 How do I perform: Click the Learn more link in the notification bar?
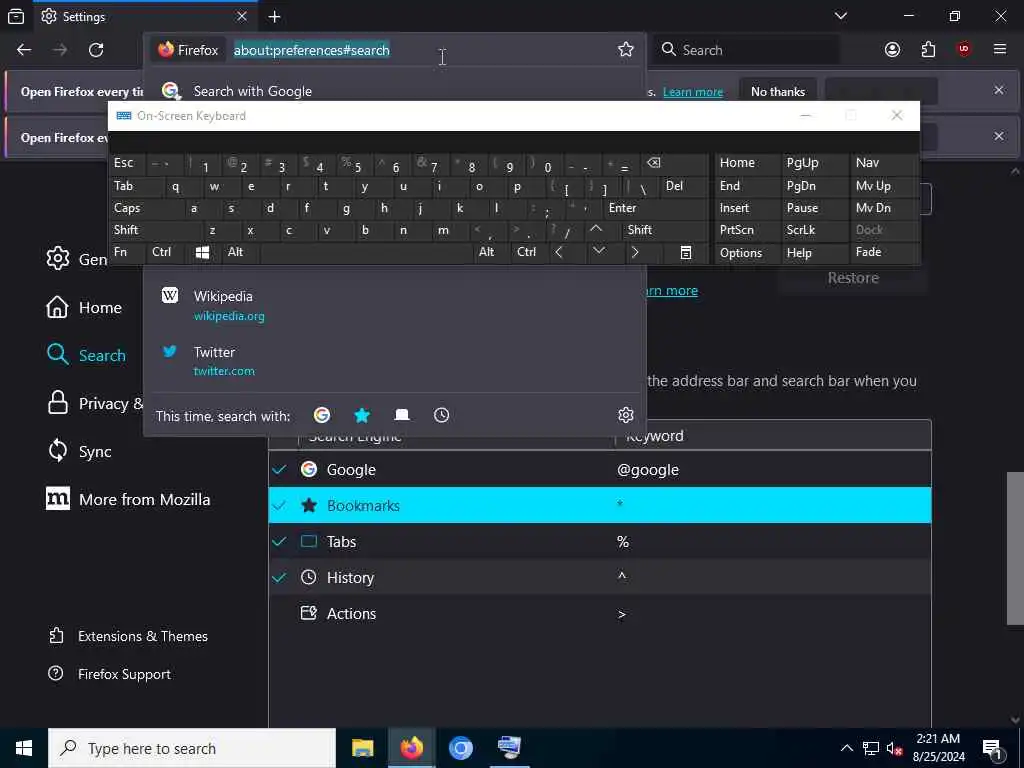693,92
